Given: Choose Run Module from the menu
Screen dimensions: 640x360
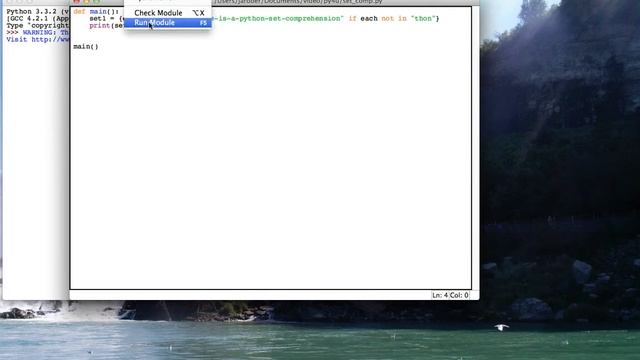Looking at the screenshot, I should point(167,23).
